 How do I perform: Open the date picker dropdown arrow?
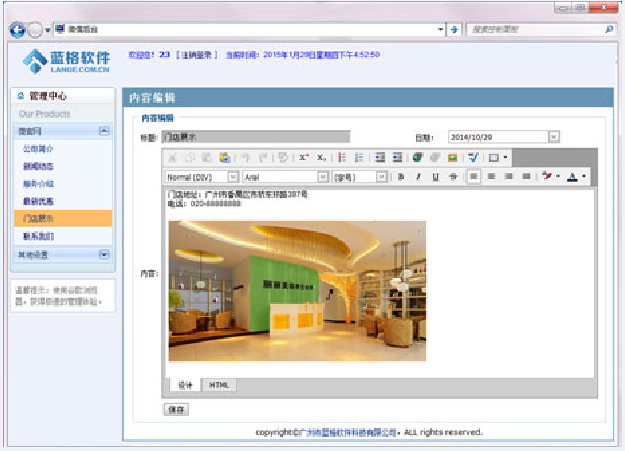553,137
